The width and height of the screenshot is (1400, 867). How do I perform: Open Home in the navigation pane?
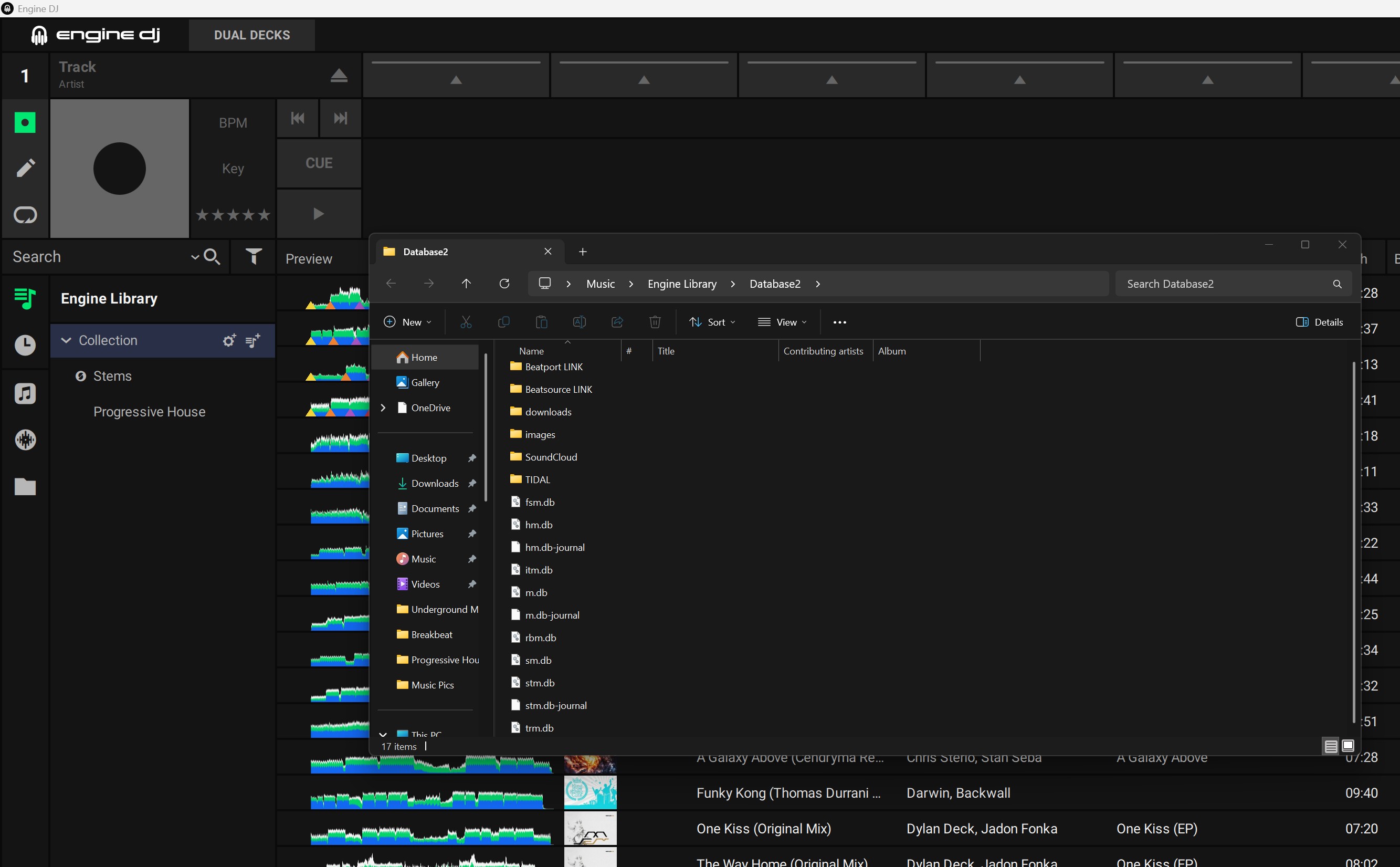(425, 357)
